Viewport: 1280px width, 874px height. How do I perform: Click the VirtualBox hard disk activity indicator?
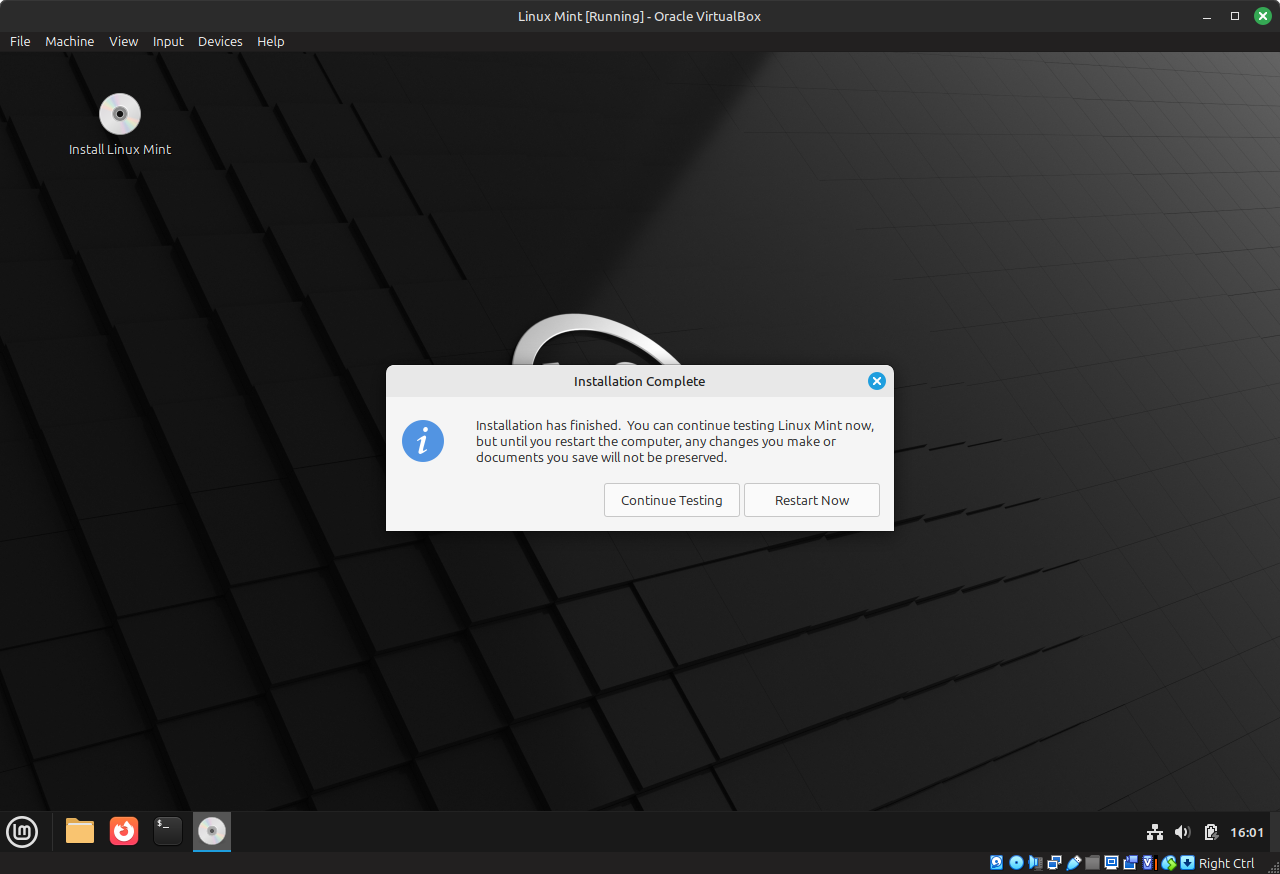[x=997, y=863]
